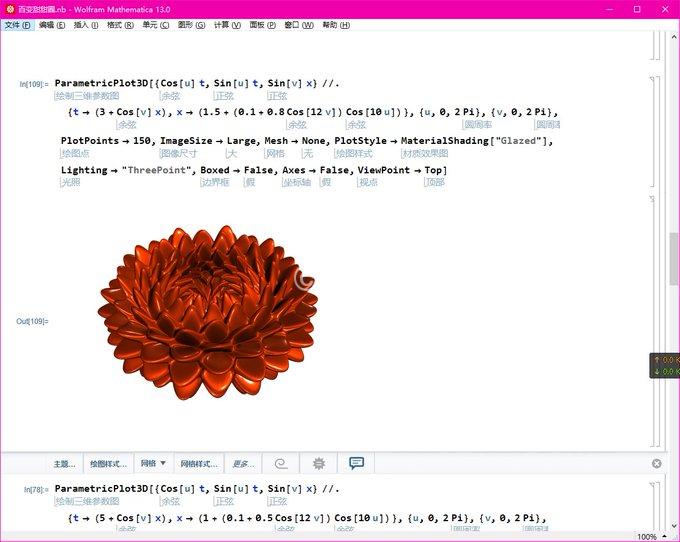Viewport: 680px width, 542px height.
Task: Open the 计算 (Evaluation) menu
Action: tap(227, 25)
